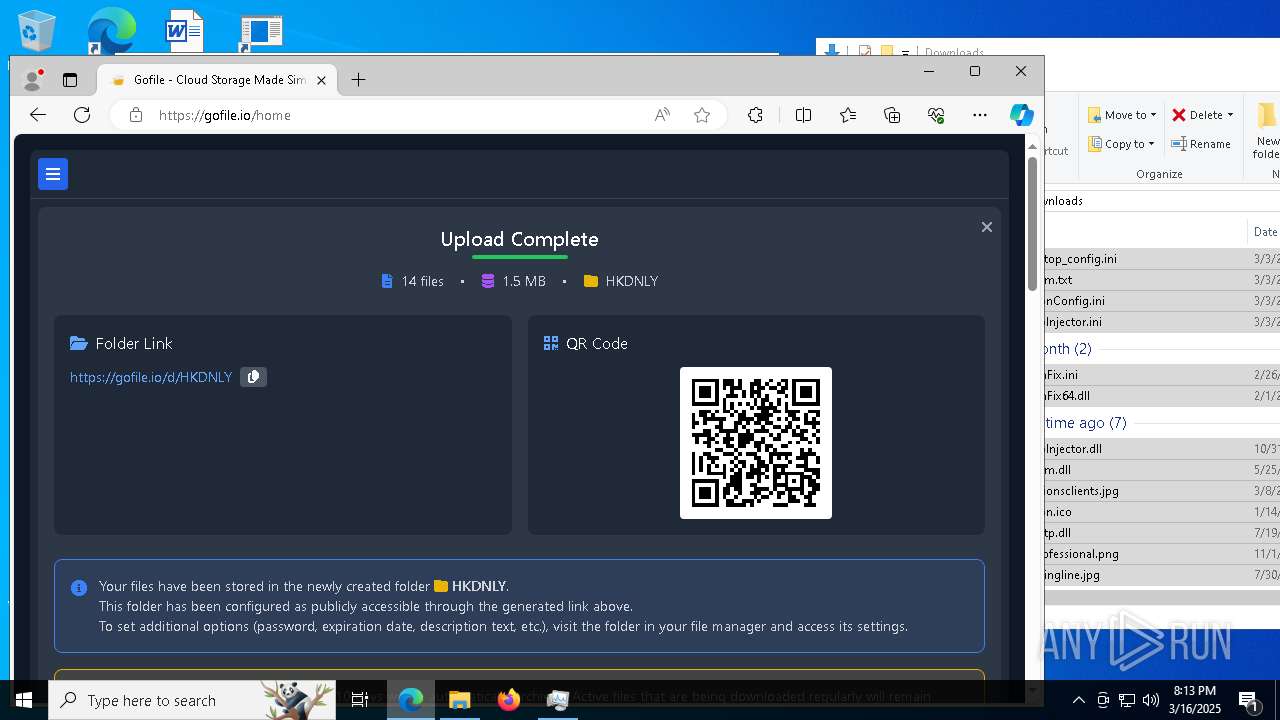Image resolution: width=1280 pixels, height=720 pixels.
Task: Select Injector.dll file in Explorer
Action: tap(1162, 449)
